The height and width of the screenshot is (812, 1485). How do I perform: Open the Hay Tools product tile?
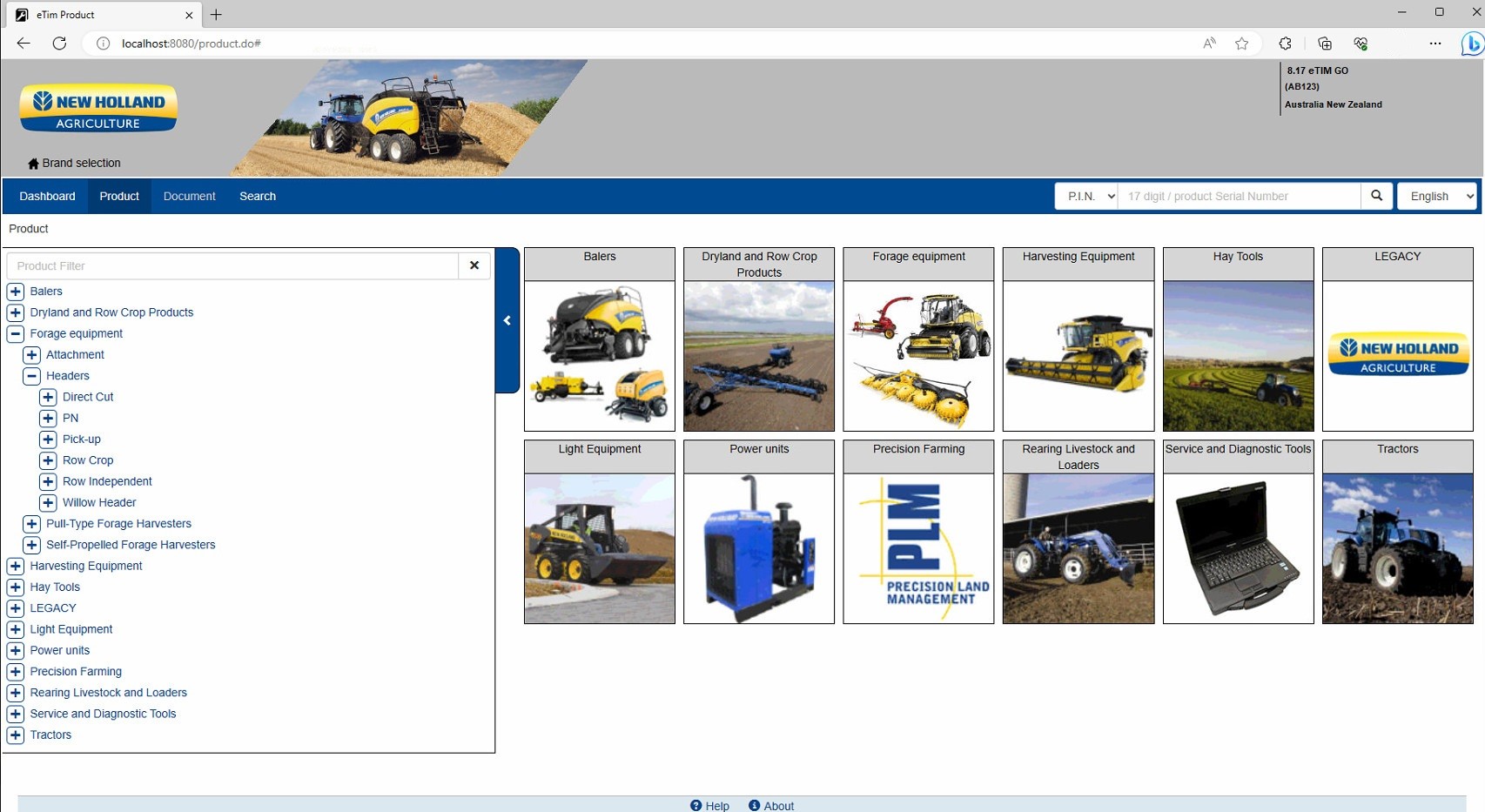pyautogui.click(x=1238, y=339)
